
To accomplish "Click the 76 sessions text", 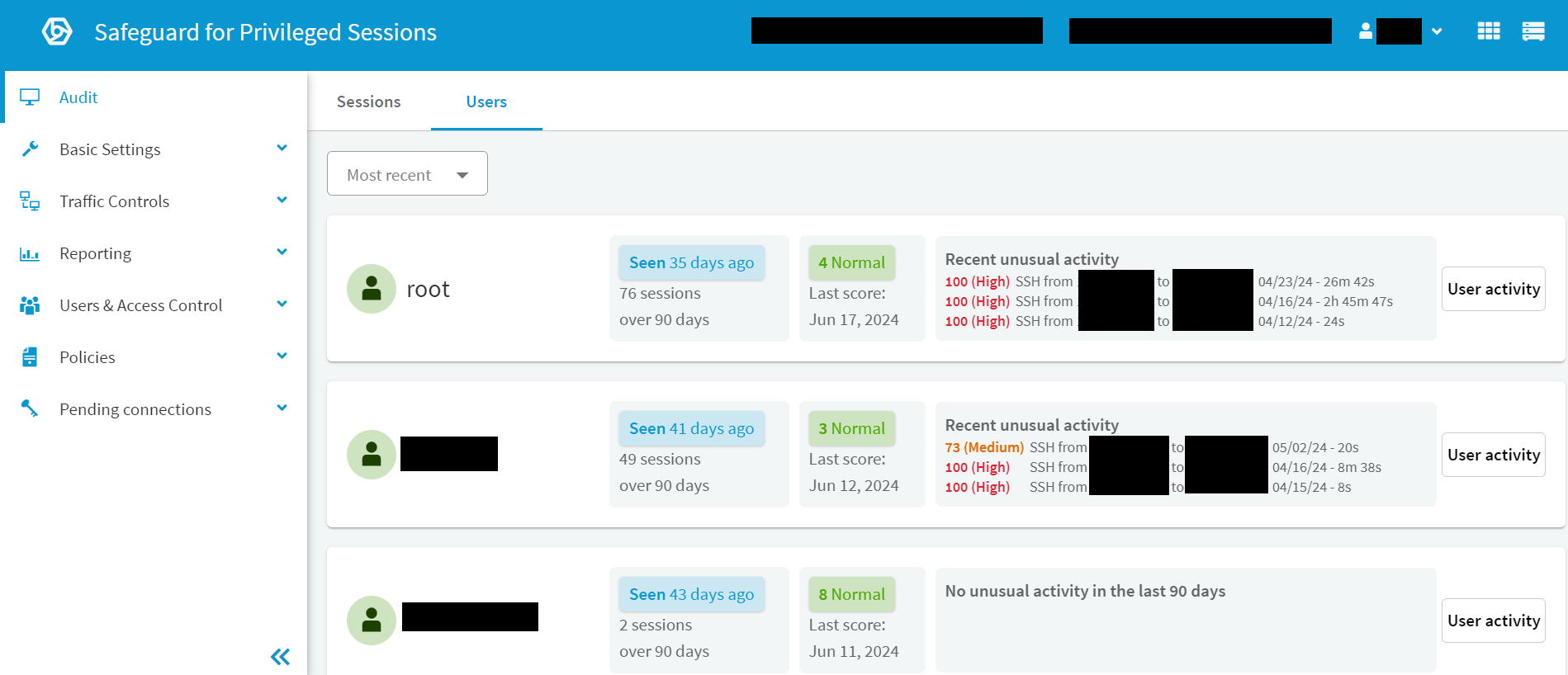I will tap(660, 293).
